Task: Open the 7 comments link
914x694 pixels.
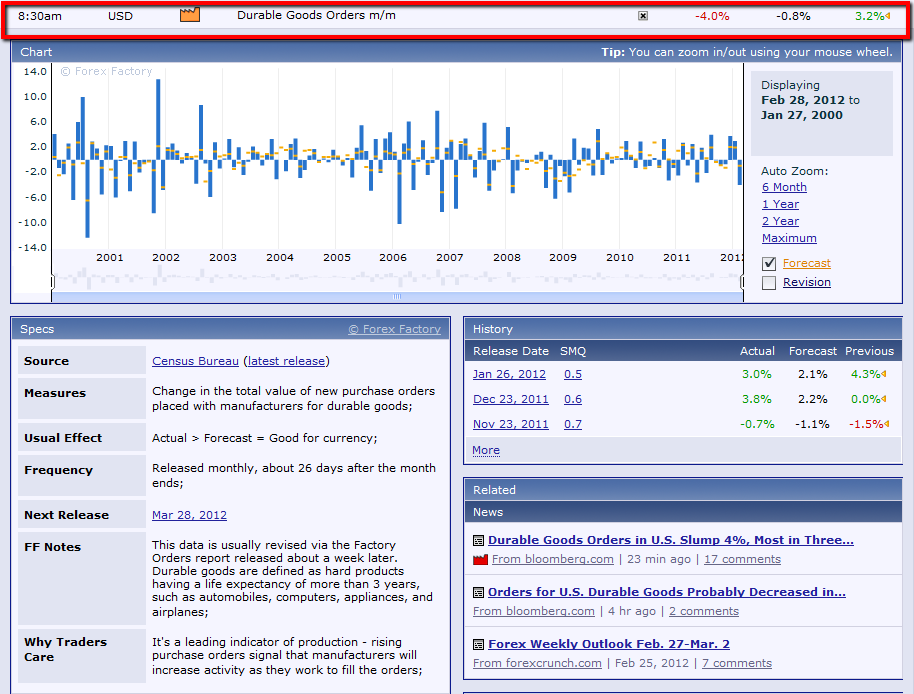Action: 737,663
